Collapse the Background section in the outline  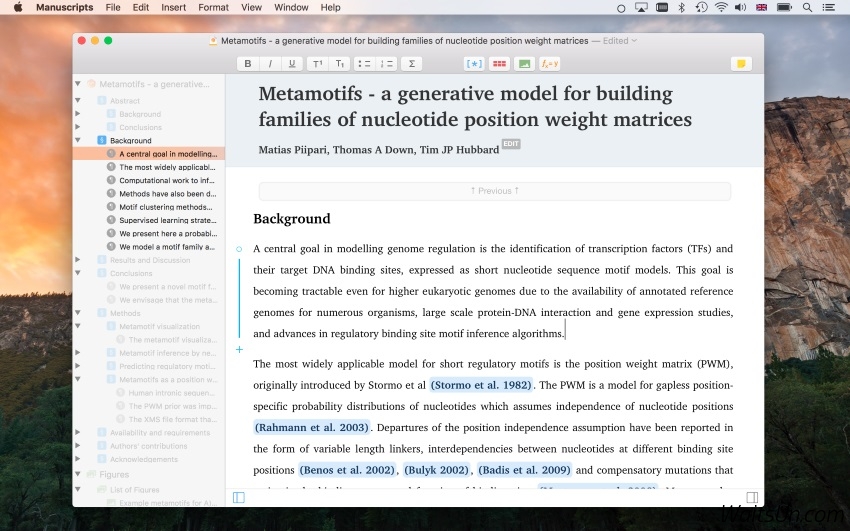pos(78,141)
